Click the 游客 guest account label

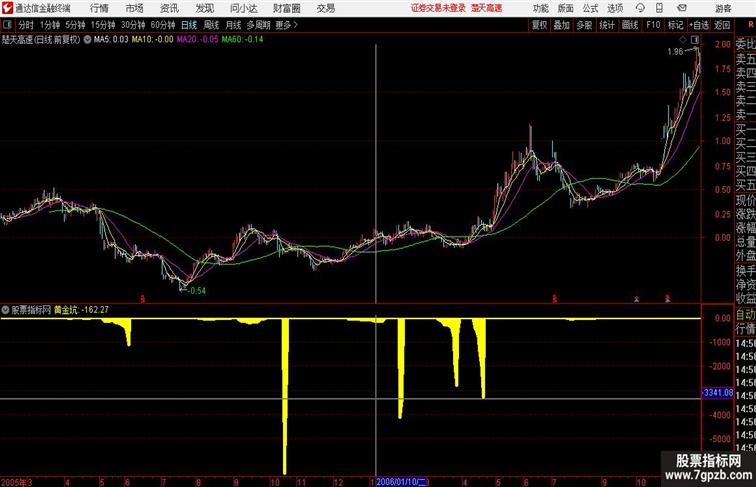pyautogui.click(x=724, y=8)
